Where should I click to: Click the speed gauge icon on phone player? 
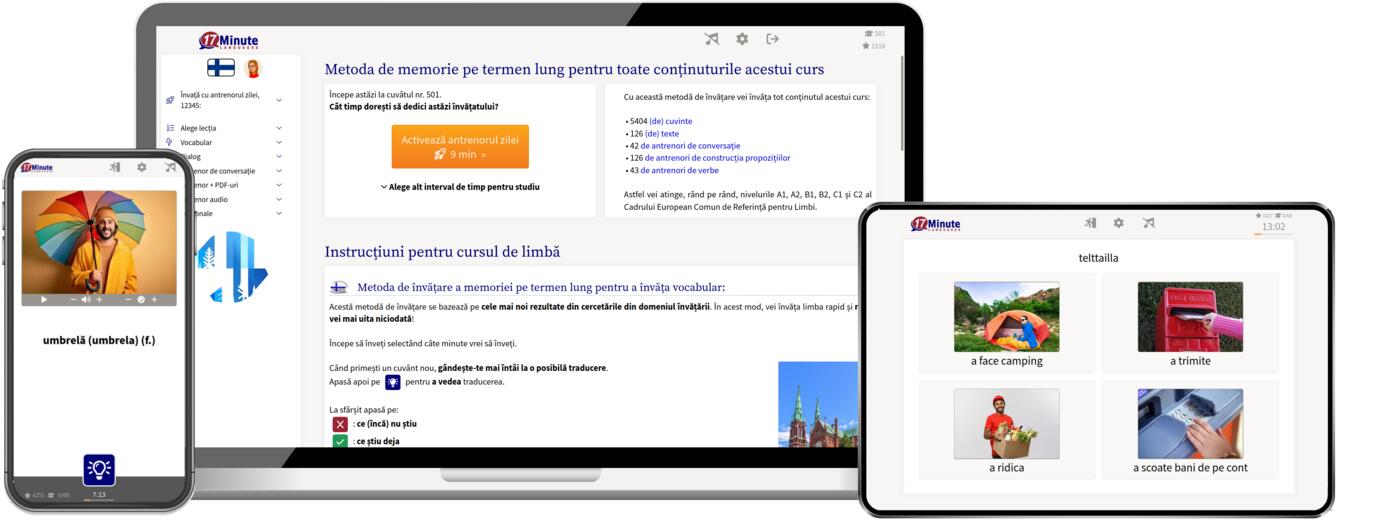click(141, 299)
